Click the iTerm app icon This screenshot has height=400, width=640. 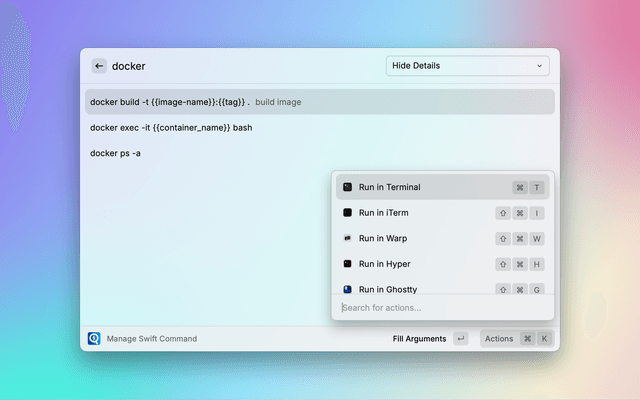(x=347, y=213)
